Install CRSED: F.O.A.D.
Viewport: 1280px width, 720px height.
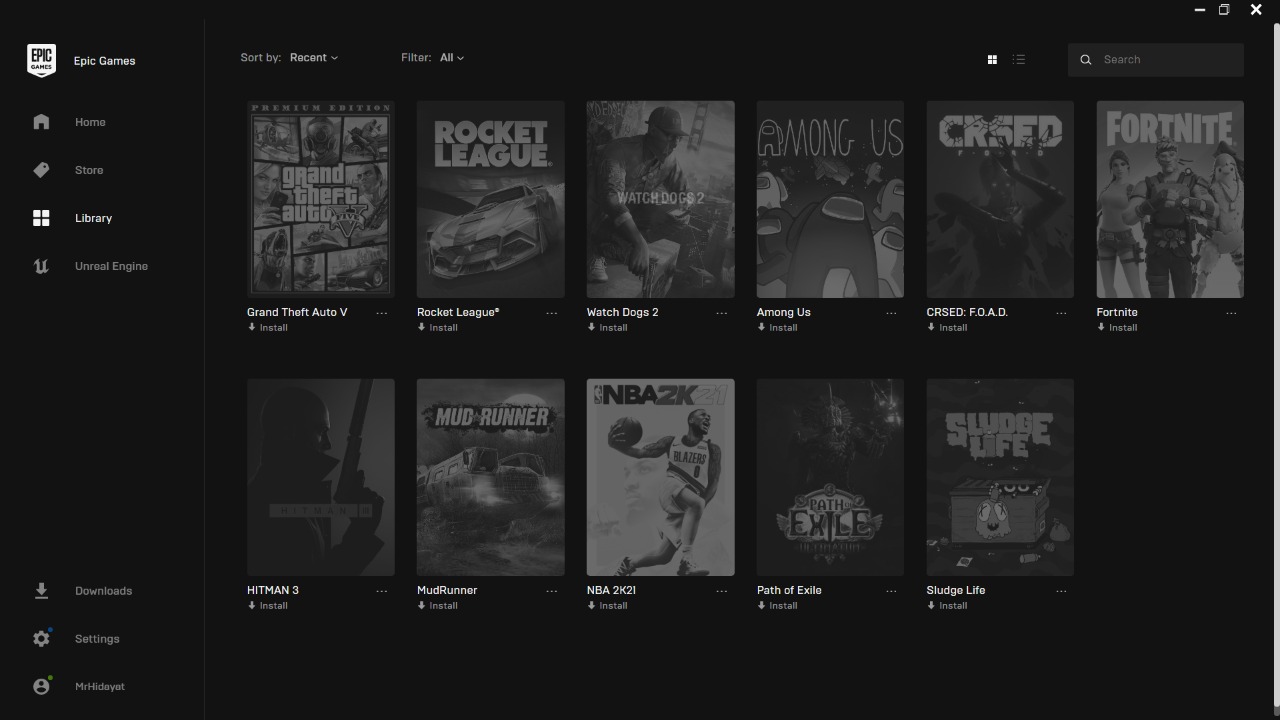coord(948,328)
